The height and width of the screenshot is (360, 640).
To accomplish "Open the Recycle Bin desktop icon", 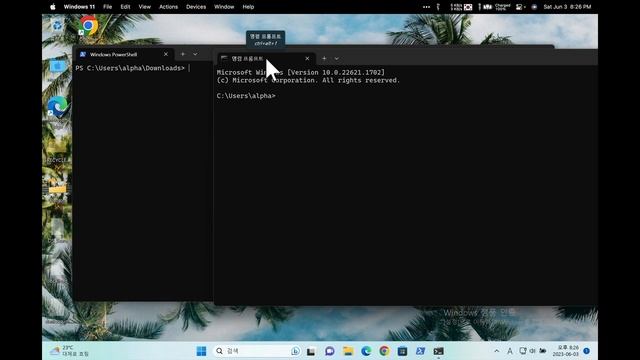I will [x=58, y=26].
